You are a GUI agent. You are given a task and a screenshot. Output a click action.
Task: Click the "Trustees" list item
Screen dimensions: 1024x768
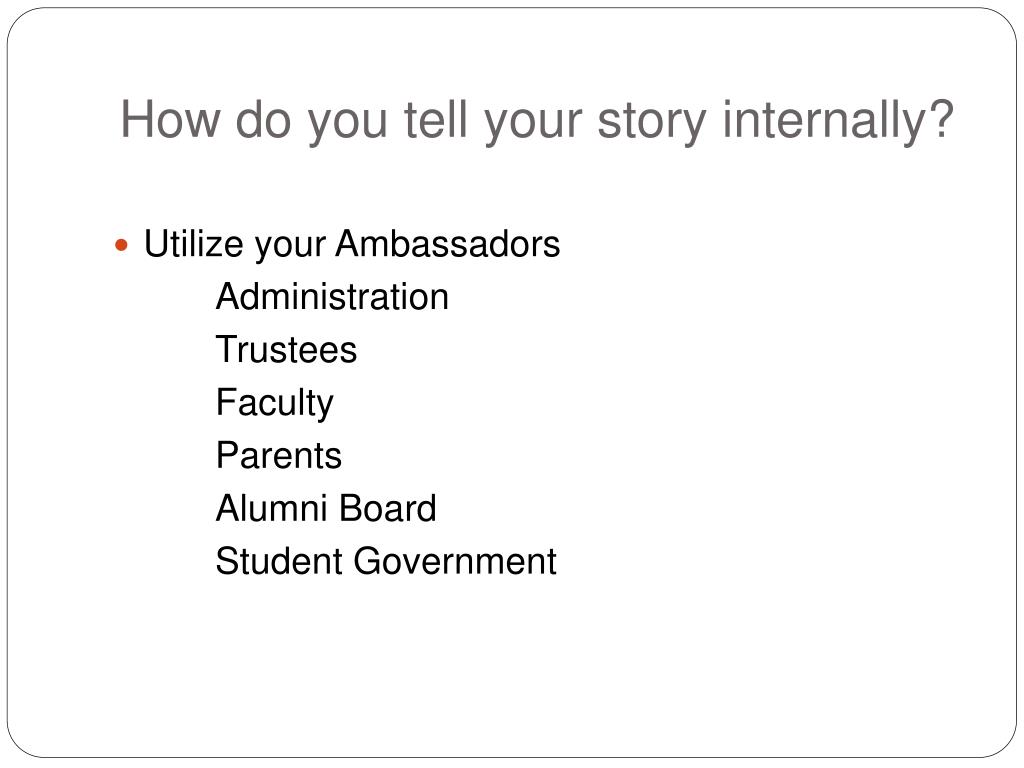click(287, 349)
